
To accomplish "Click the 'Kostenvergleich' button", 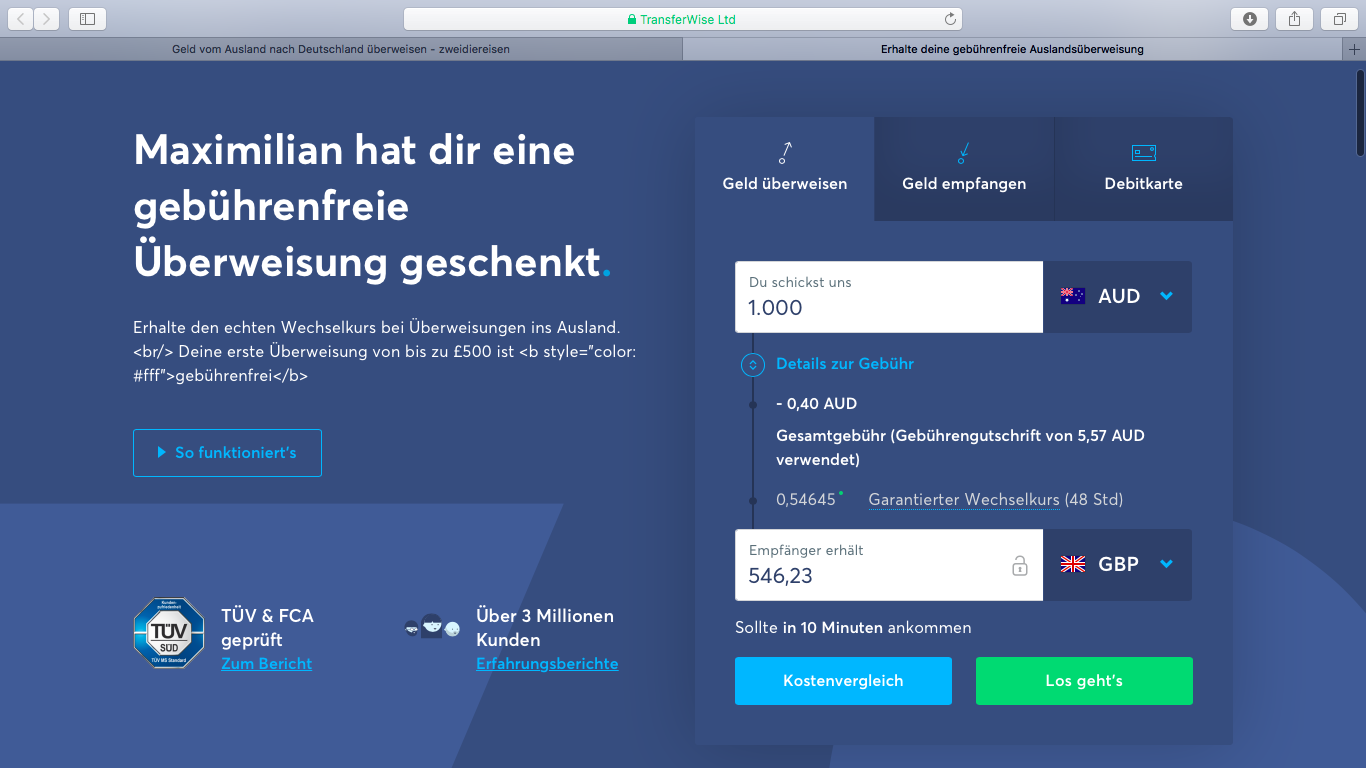I will click(x=843, y=681).
